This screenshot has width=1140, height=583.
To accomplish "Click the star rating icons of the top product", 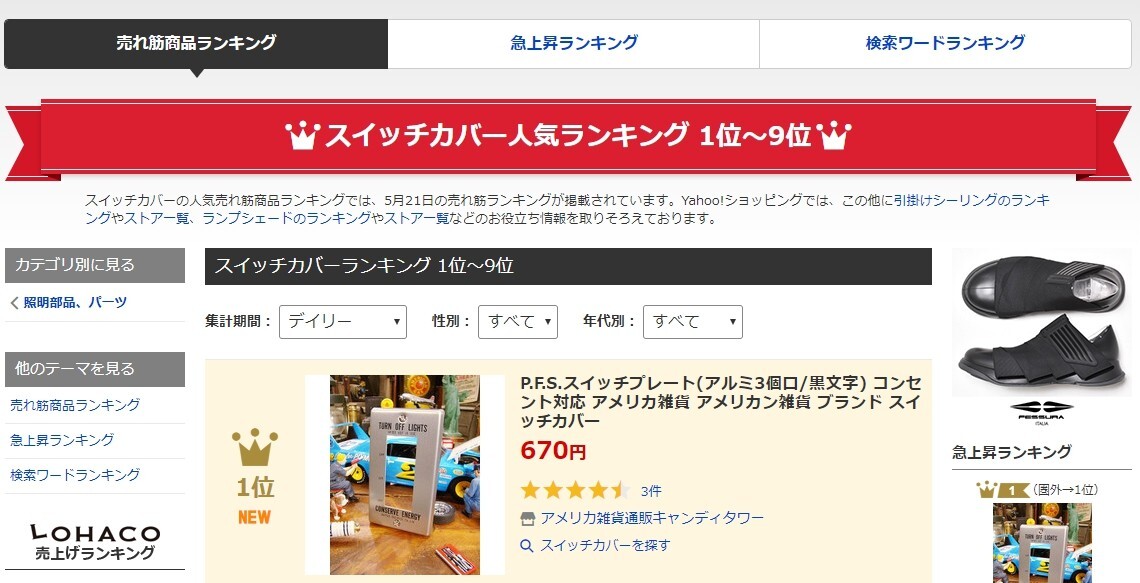I will pos(576,490).
